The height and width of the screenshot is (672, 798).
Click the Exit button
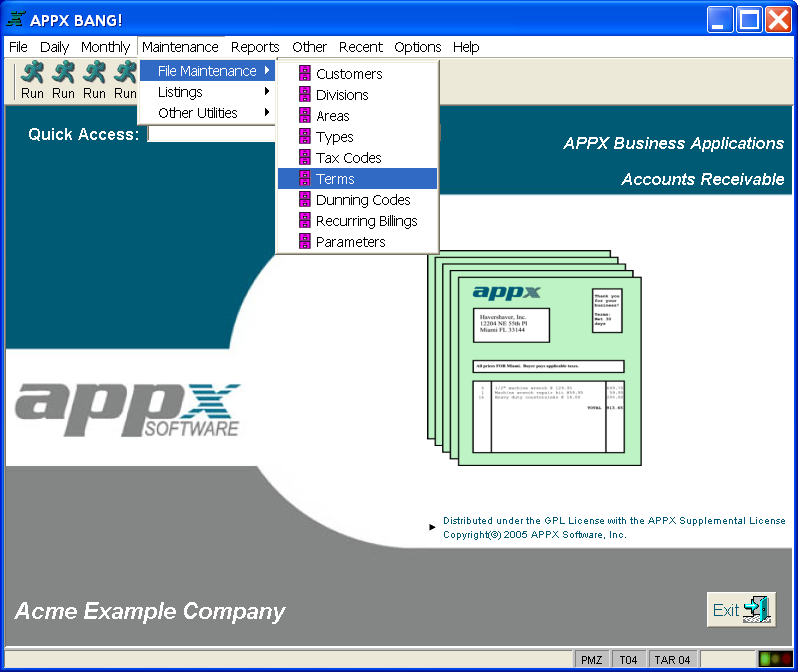[x=741, y=609]
